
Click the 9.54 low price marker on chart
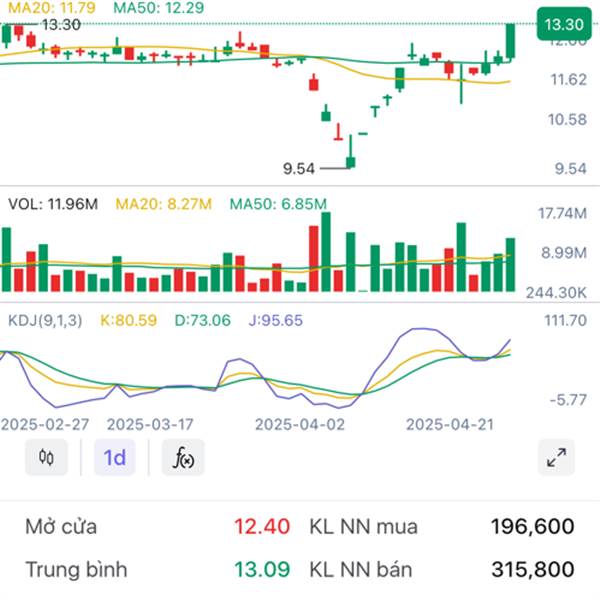click(x=299, y=168)
